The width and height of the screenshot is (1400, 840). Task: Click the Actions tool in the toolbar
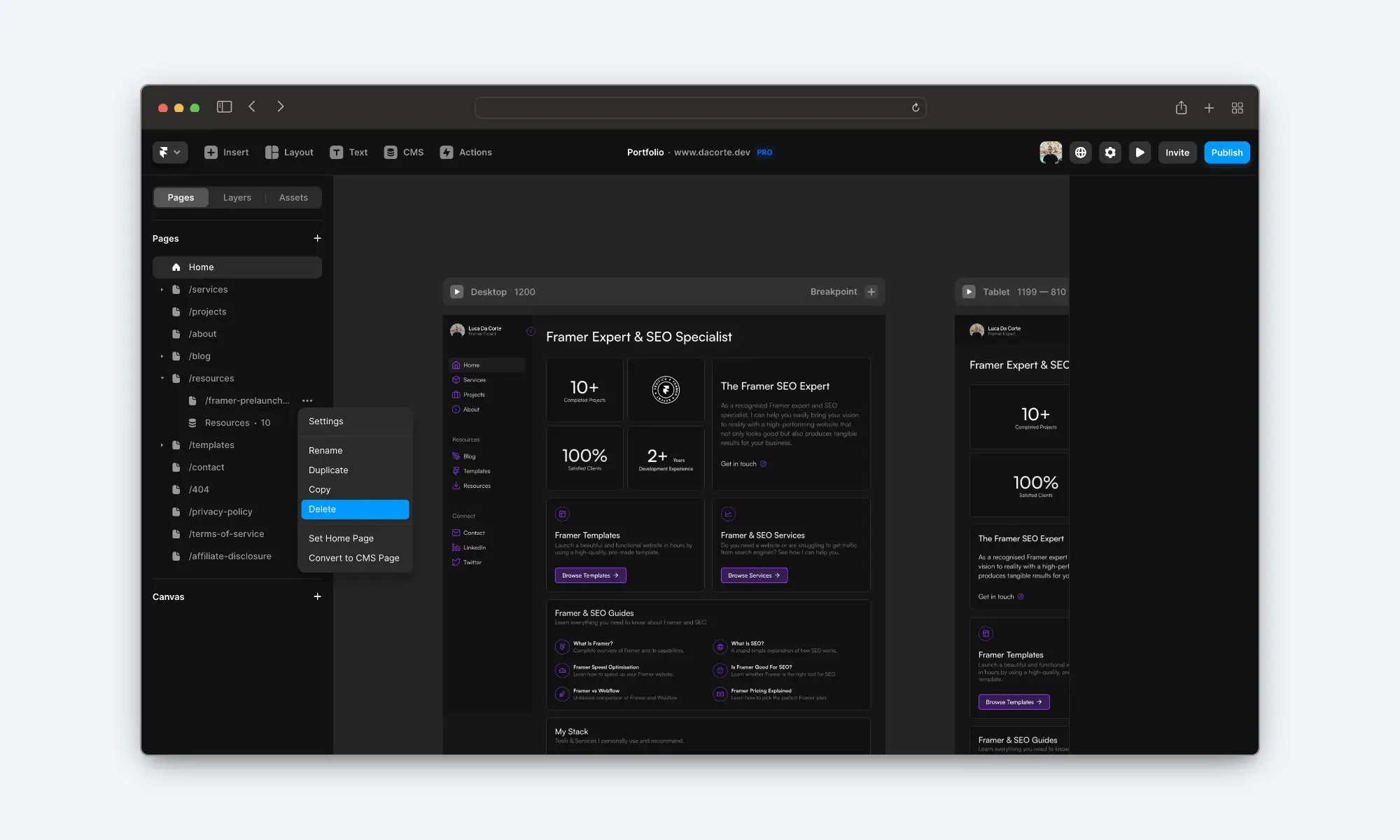[x=465, y=152]
